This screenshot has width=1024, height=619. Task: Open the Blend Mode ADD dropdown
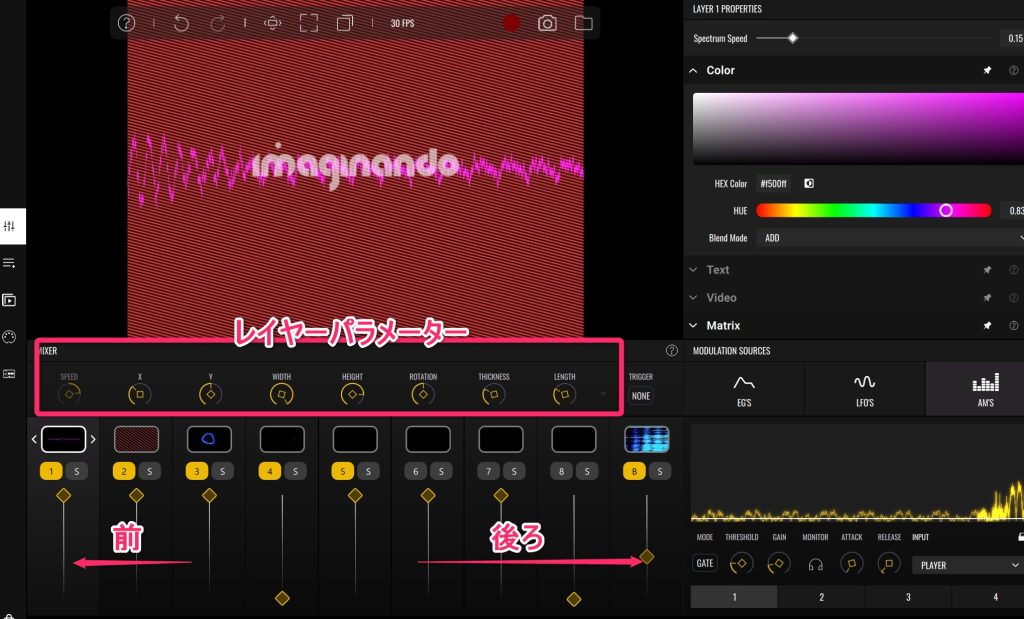pyautogui.click(x=890, y=238)
